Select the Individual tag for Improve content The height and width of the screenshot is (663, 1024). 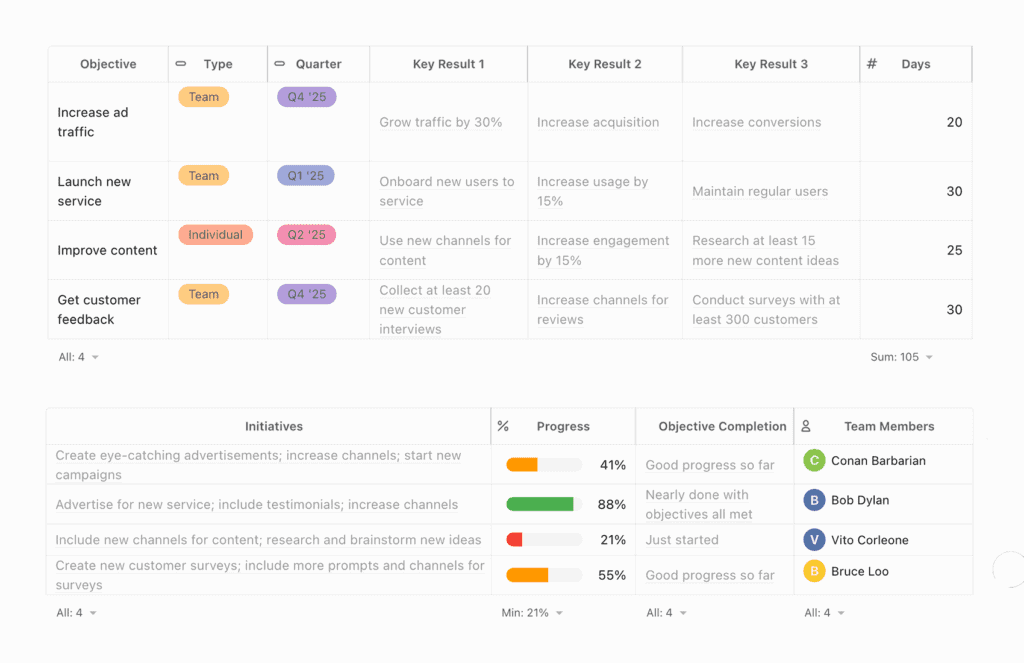(x=215, y=235)
